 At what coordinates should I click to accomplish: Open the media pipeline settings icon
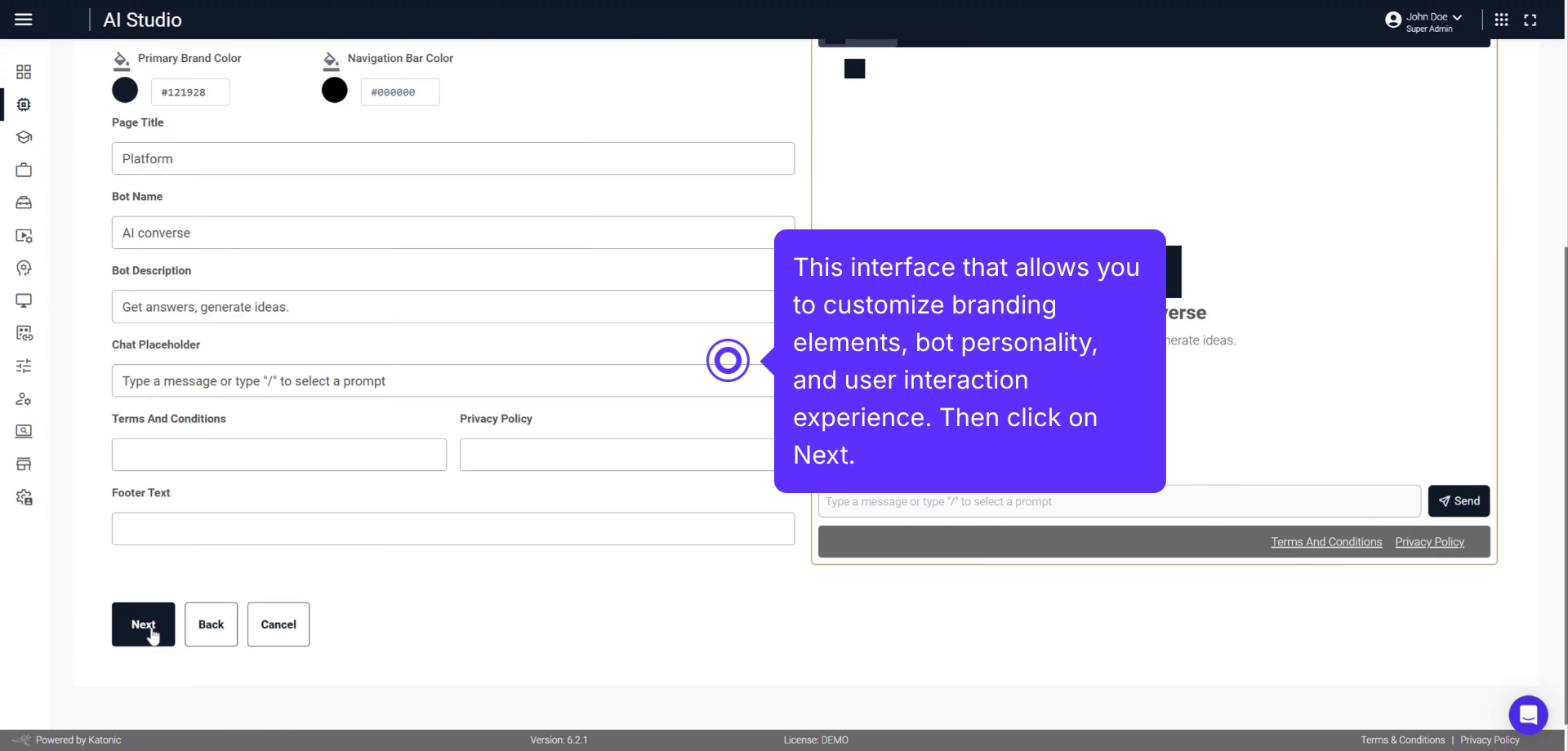pos(24,235)
